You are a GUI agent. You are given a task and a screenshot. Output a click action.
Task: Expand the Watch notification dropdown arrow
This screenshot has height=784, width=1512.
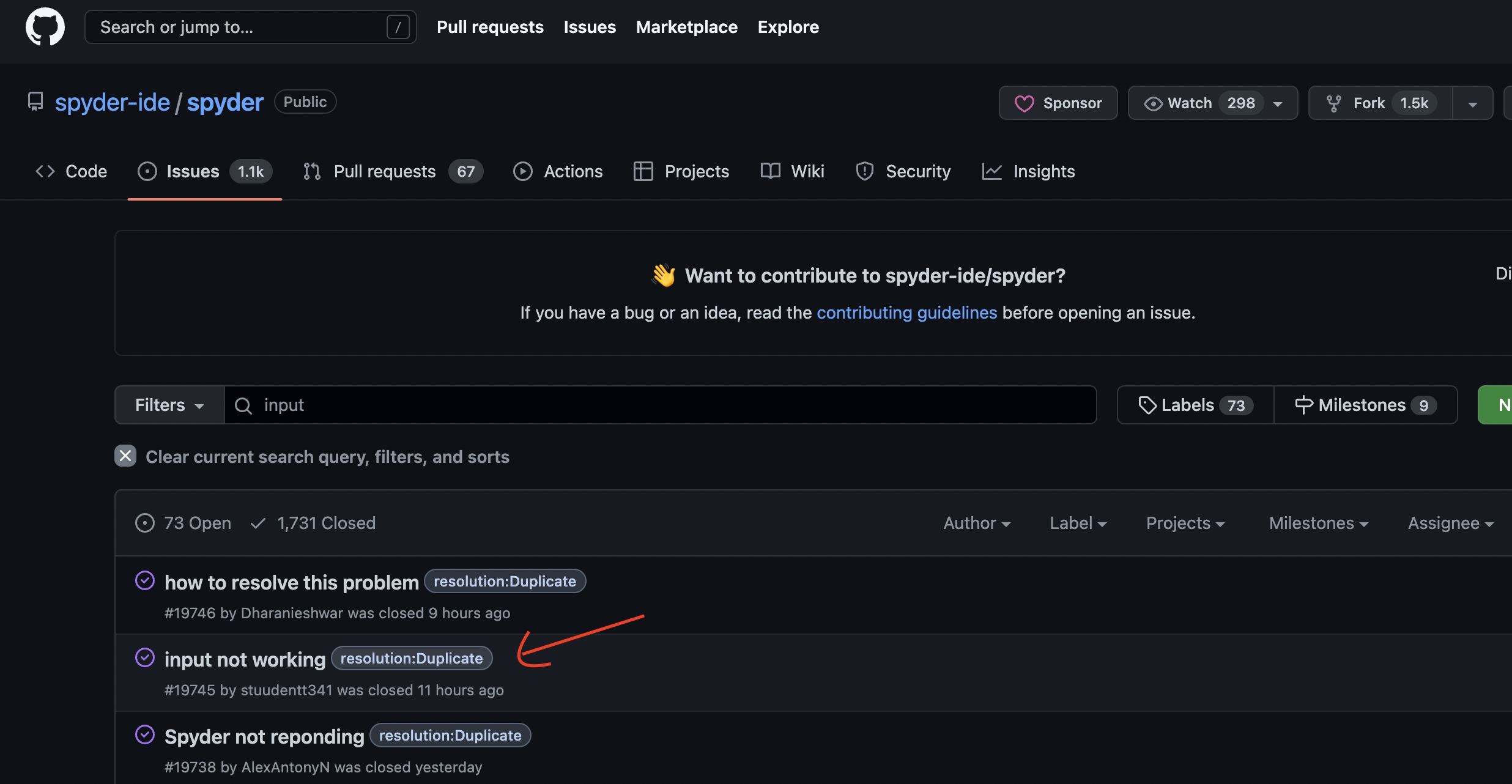(1278, 104)
